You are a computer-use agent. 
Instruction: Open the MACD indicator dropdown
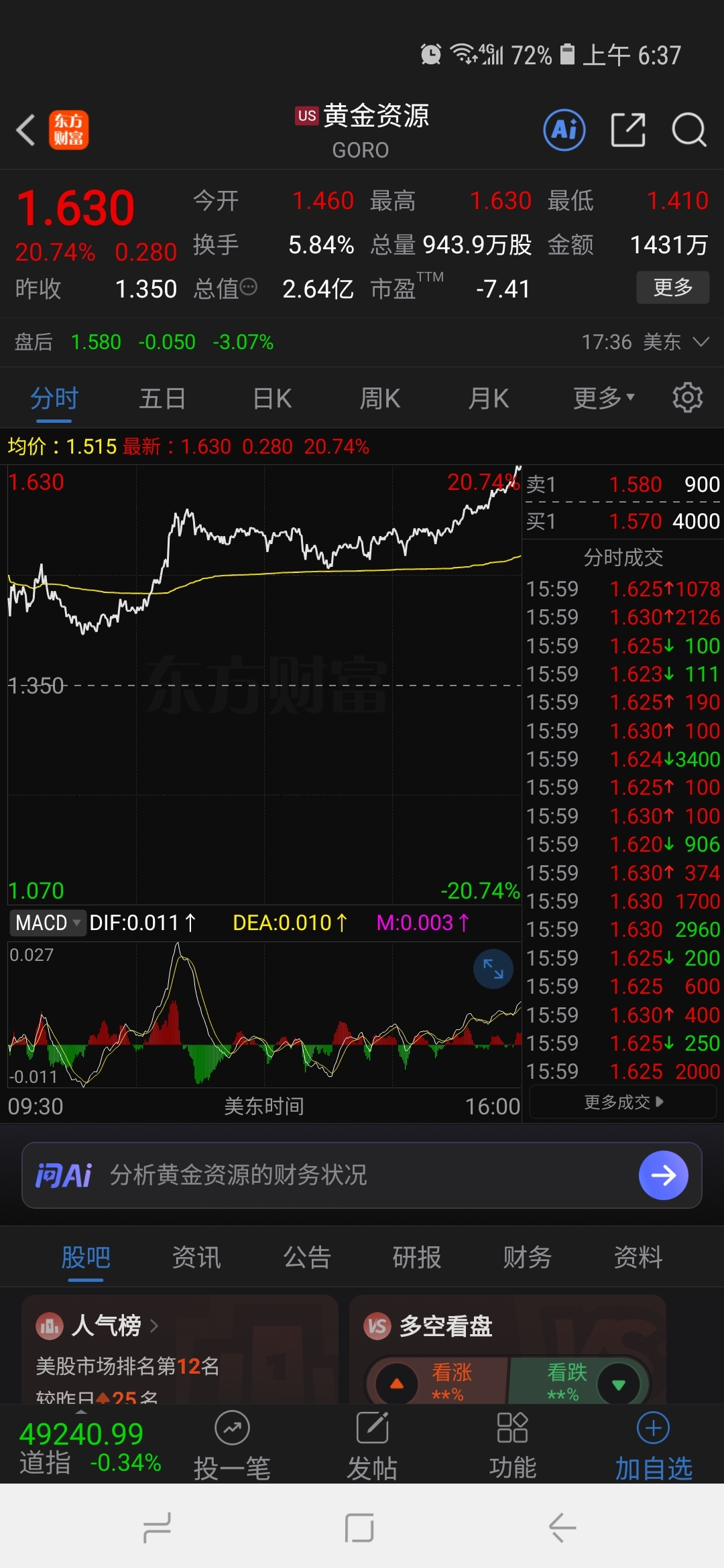click(x=47, y=923)
